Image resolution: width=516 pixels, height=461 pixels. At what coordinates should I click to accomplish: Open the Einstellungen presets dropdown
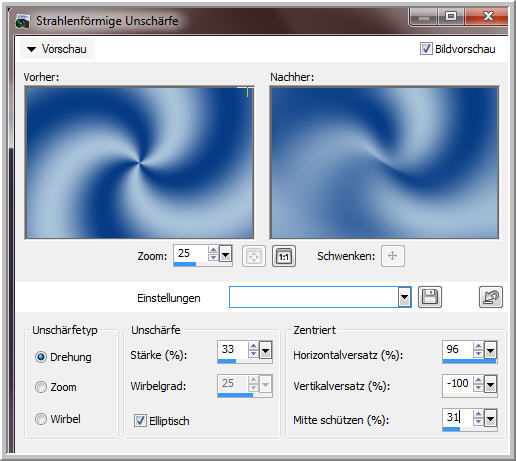[404, 297]
